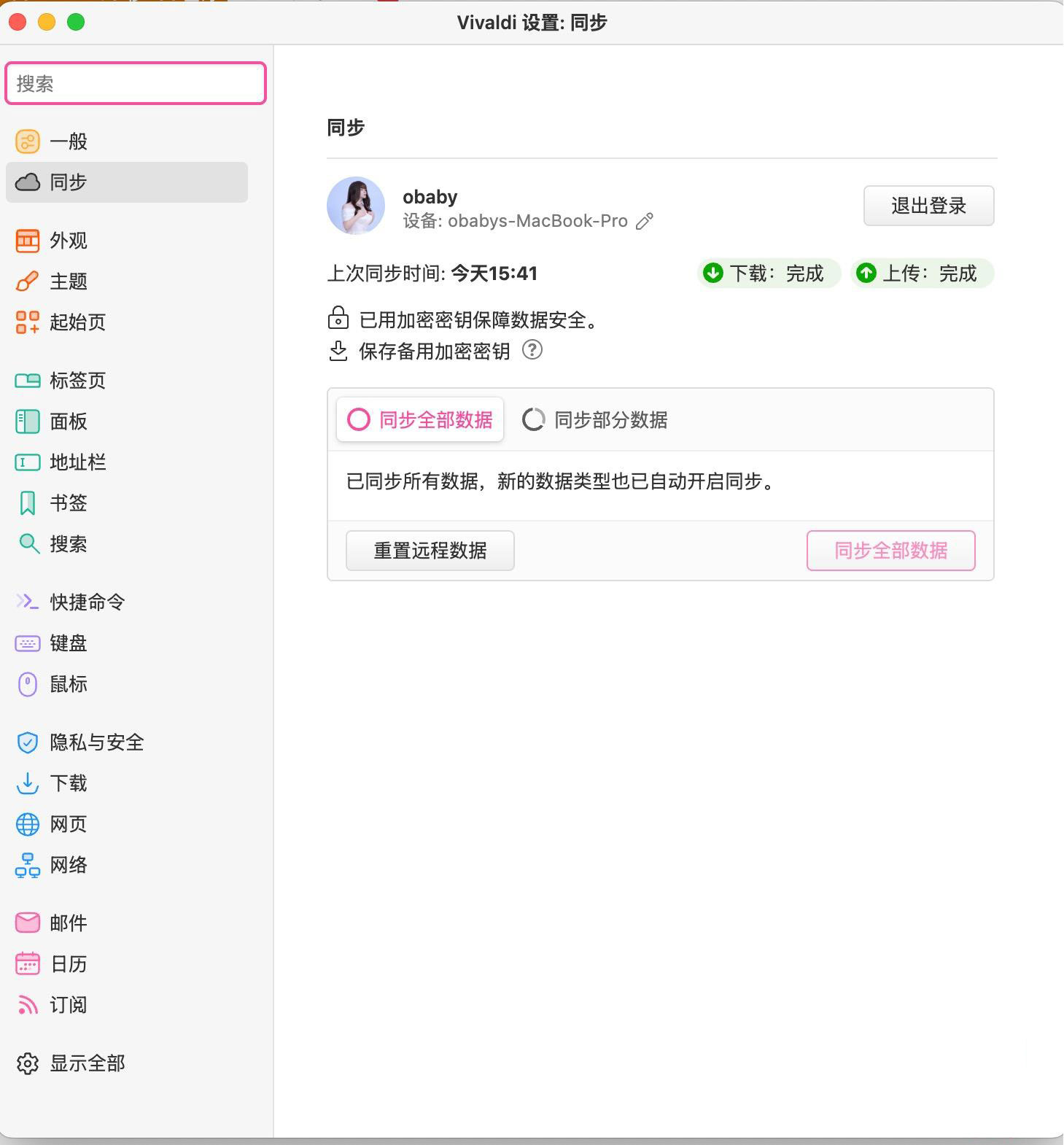Click the 重置远程数据 button
The width and height of the screenshot is (1064, 1145).
pos(430,551)
